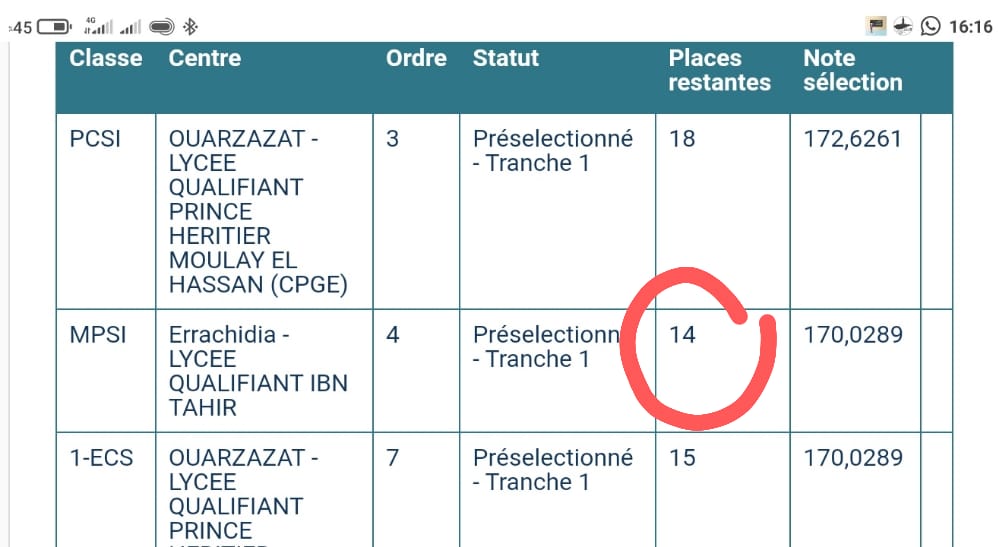
Task: Click the Classe column header
Action: (106, 58)
